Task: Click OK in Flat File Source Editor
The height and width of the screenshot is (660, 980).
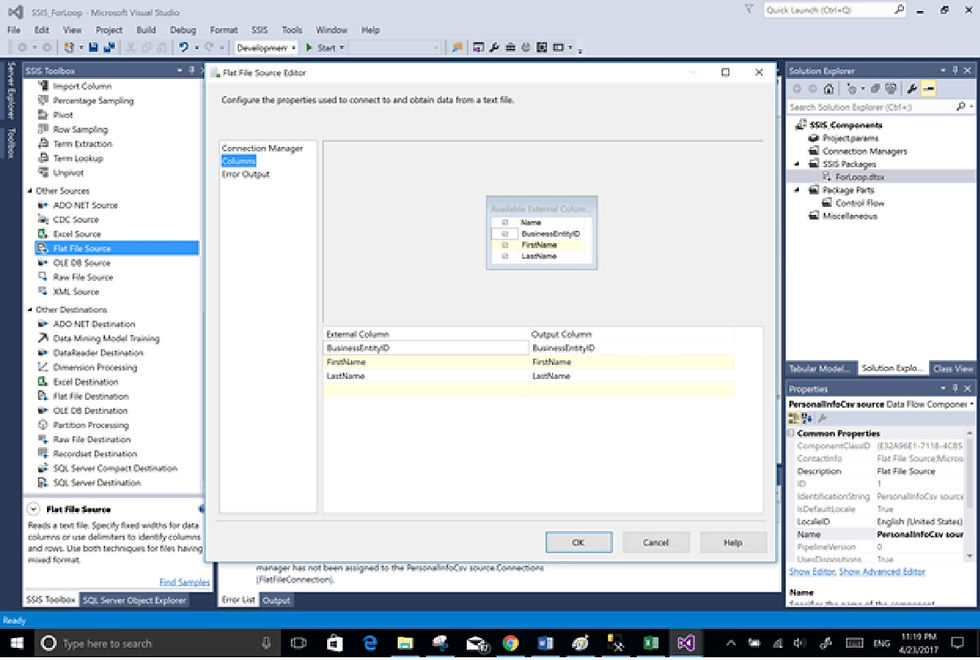Action: point(579,542)
